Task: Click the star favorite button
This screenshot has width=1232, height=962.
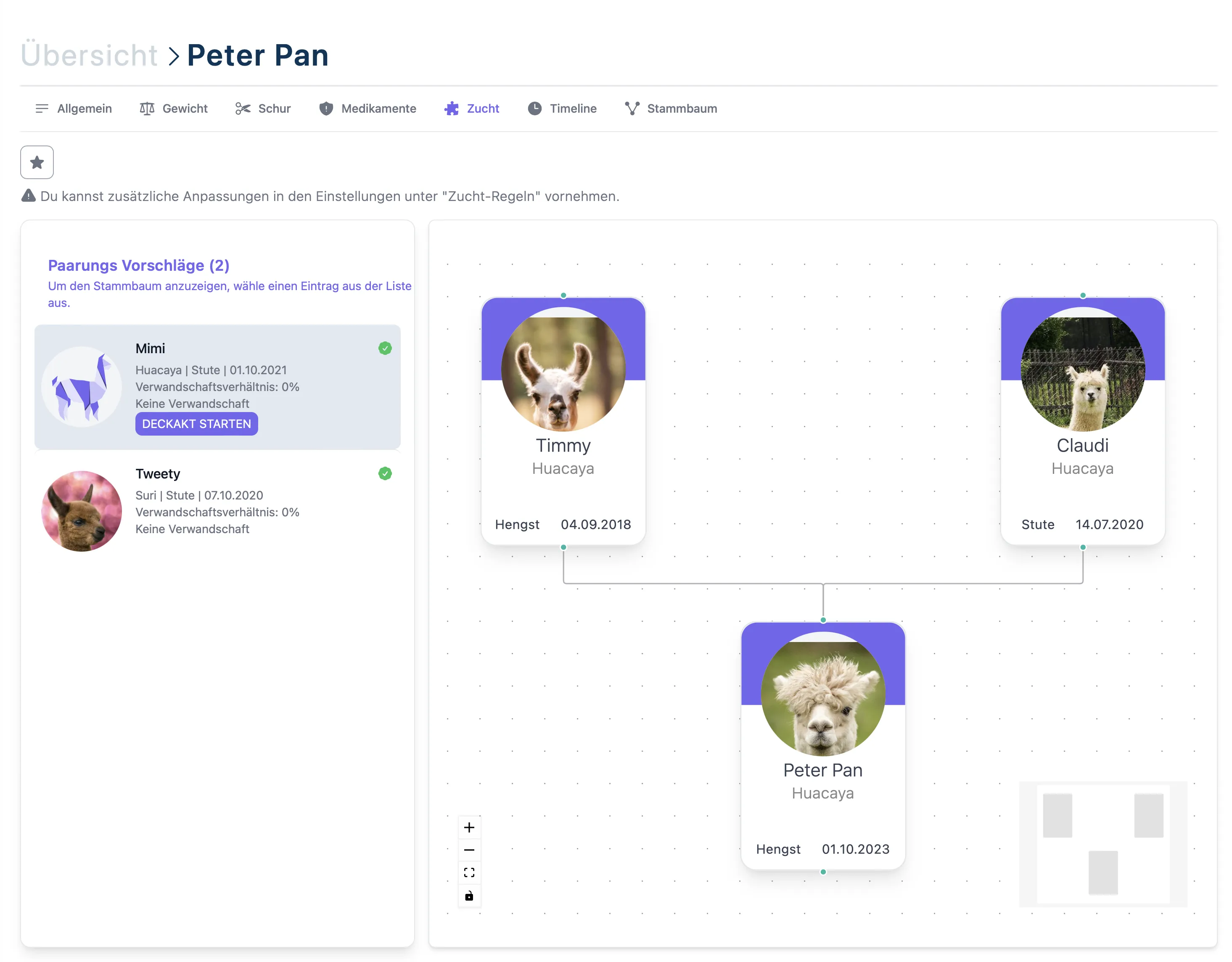Action: point(37,162)
